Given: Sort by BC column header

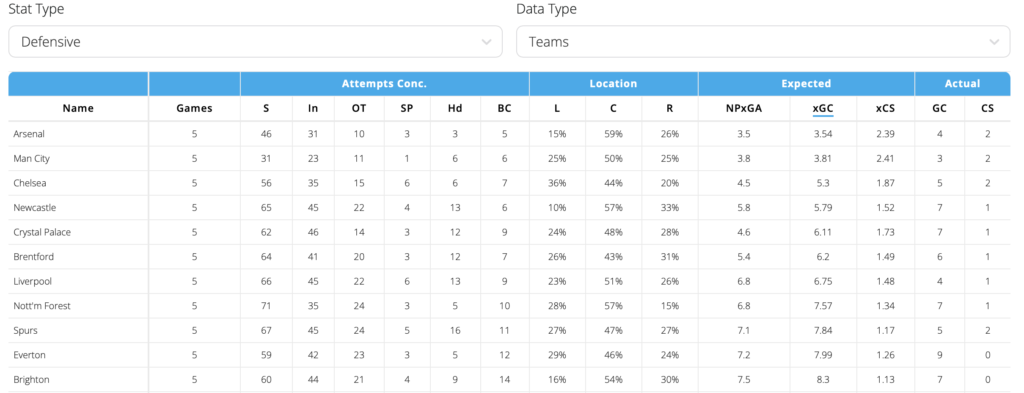Looking at the screenshot, I should click(x=504, y=108).
